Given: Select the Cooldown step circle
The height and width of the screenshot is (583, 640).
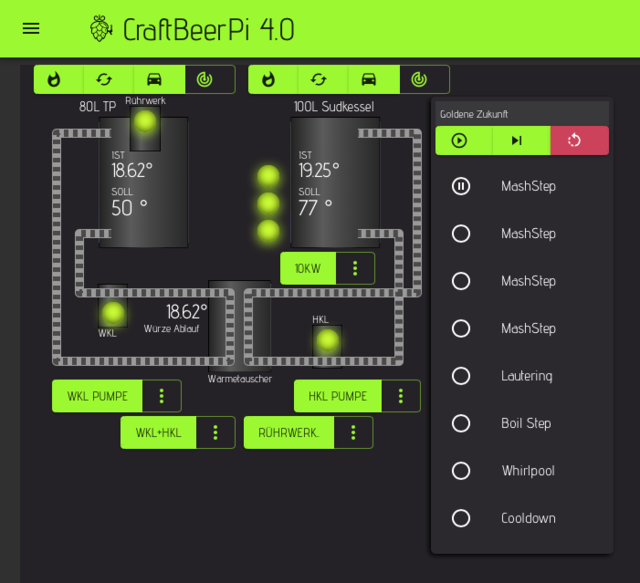Looking at the screenshot, I should point(461,518).
